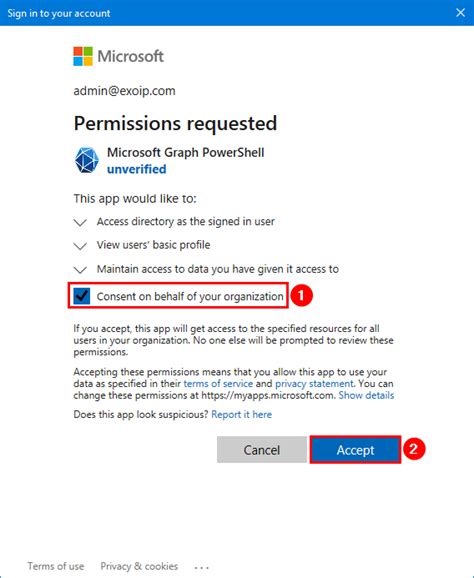474x578 pixels.
Task: Close the sign-in dialog window
Action: pyautogui.click(x=460, y=13)
